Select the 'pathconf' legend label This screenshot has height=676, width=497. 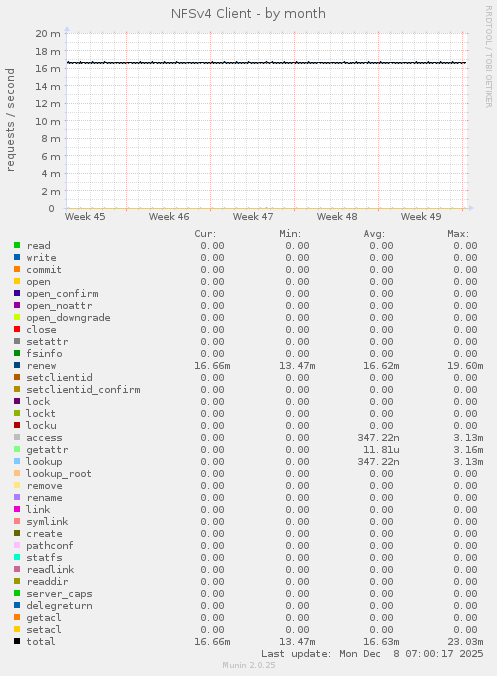(x=50, y=545)
